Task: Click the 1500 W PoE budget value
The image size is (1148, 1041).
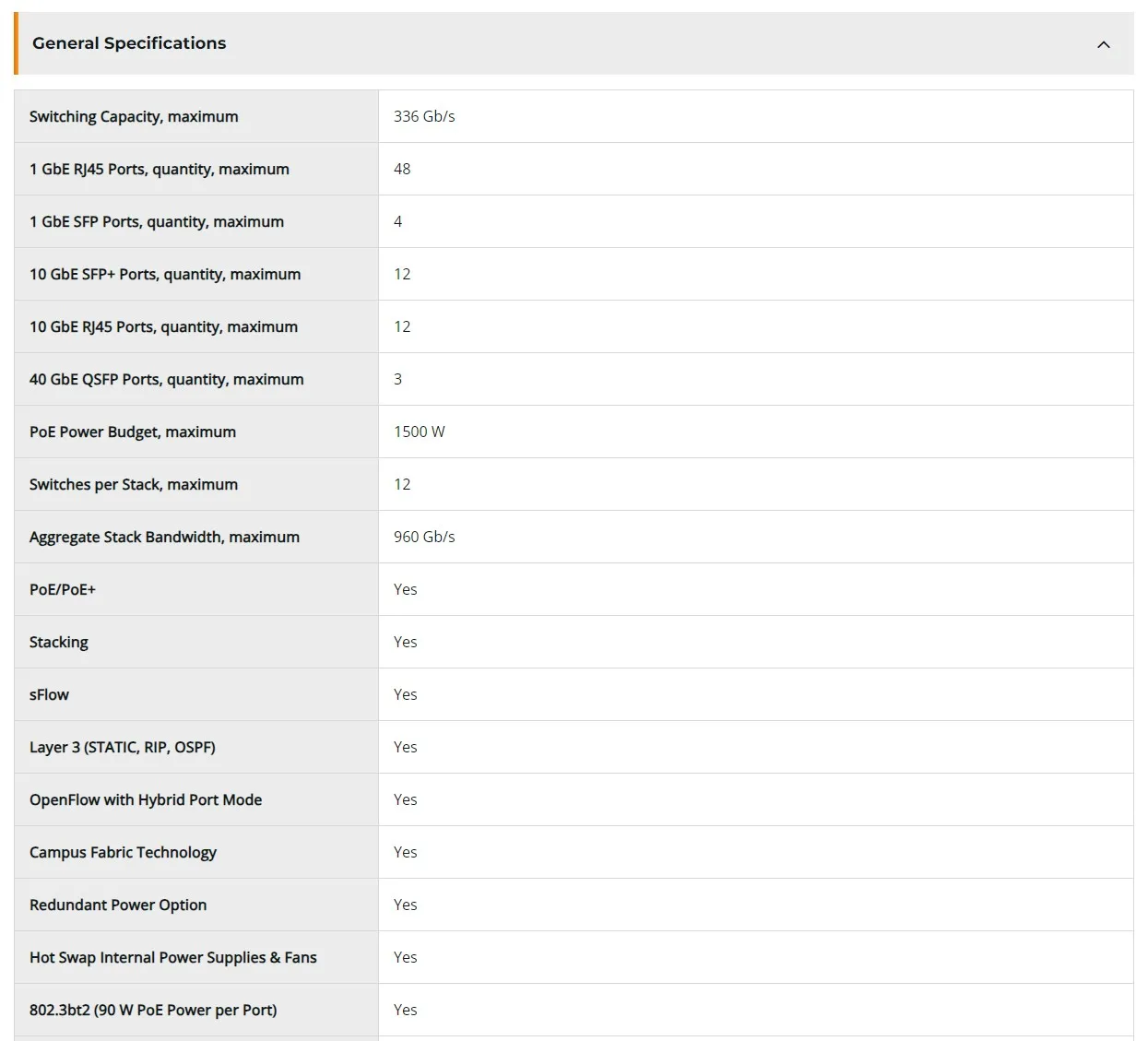Action: (420, 432)
